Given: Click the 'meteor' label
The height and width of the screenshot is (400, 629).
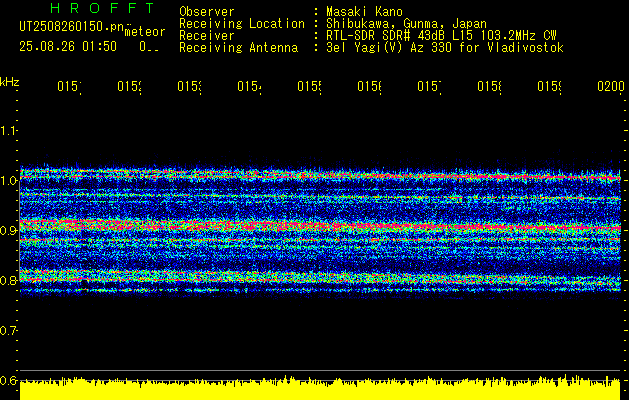Looking at the screenshot, I should point(145,32).
